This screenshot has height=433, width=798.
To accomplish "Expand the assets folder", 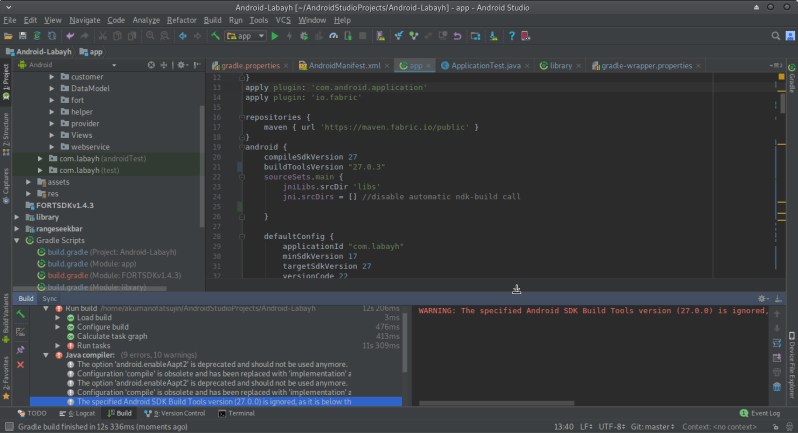I will click(x=28, y=182).
